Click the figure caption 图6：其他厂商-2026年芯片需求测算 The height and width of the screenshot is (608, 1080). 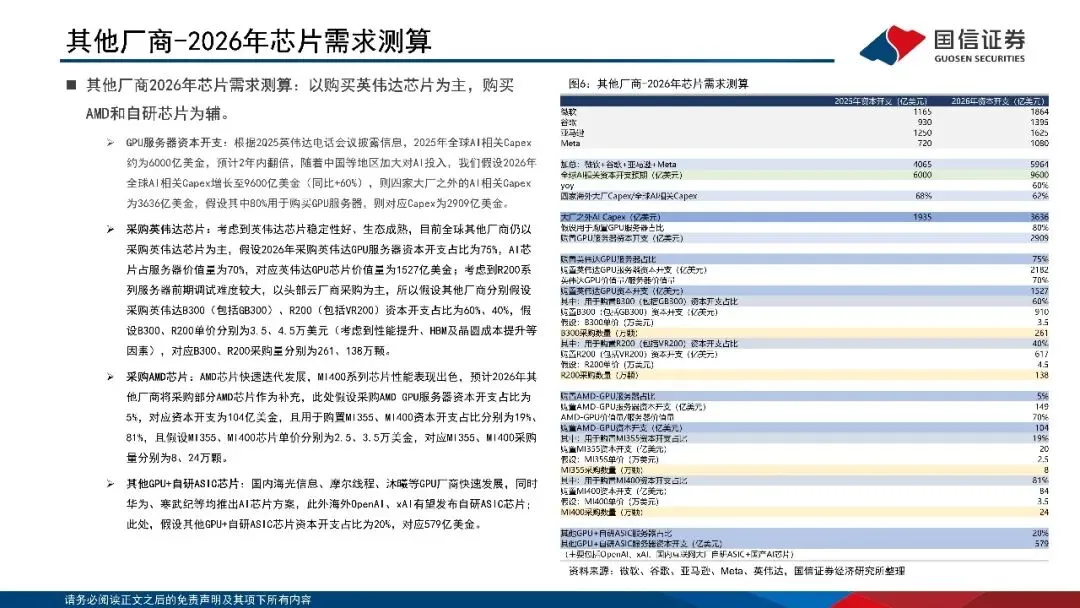point(658,84)
